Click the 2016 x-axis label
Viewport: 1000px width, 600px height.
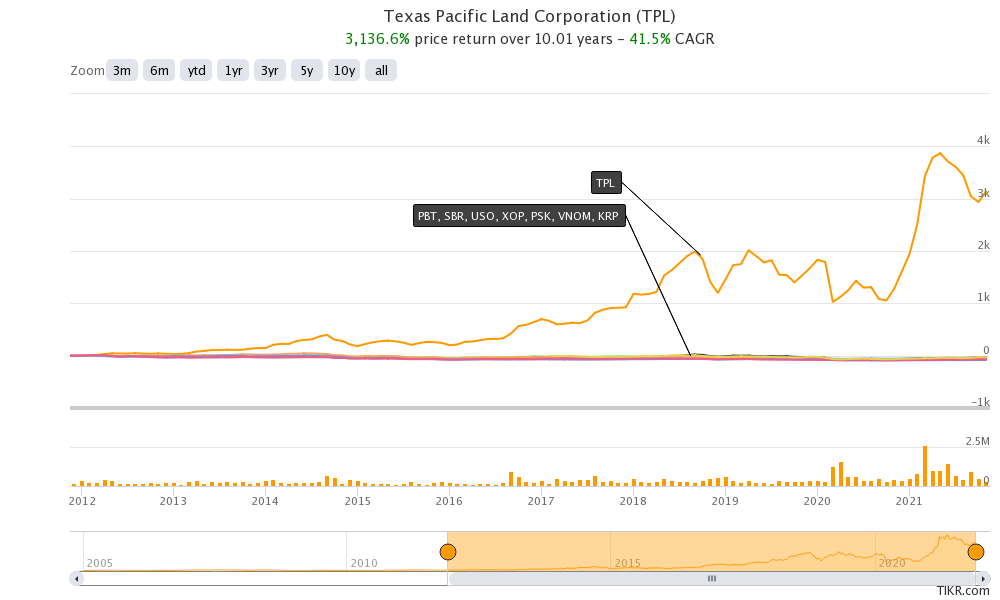(449, 501)
